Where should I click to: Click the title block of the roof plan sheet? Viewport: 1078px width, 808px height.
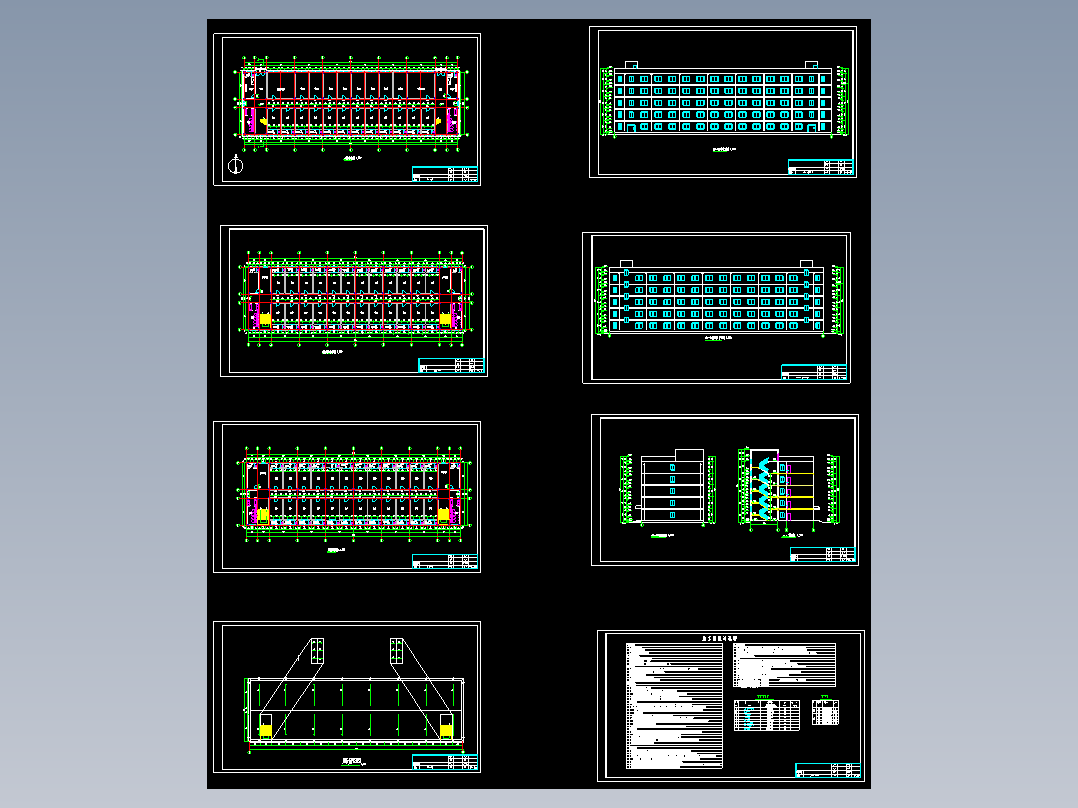tap(445, 762)
